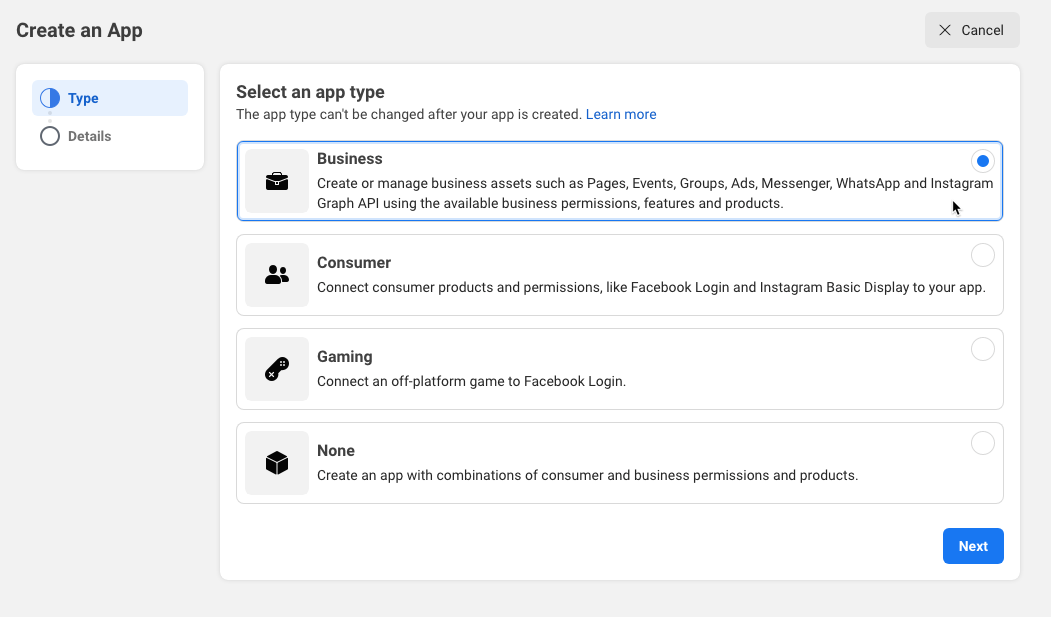Click the 'combinations of consumer and business' description
Screen dimensions: 1051x617
coord(587,475)
